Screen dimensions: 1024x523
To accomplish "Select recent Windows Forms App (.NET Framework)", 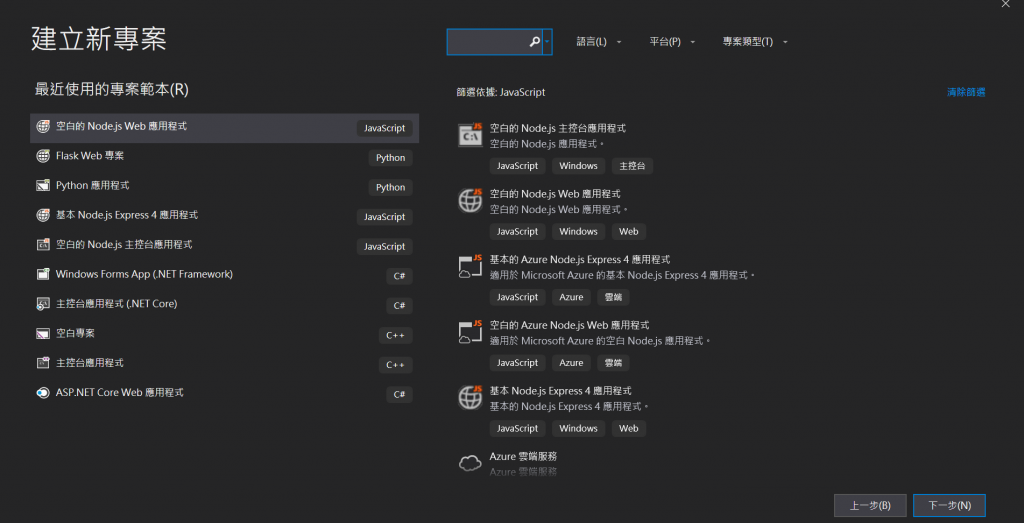I will click(225, 276).
